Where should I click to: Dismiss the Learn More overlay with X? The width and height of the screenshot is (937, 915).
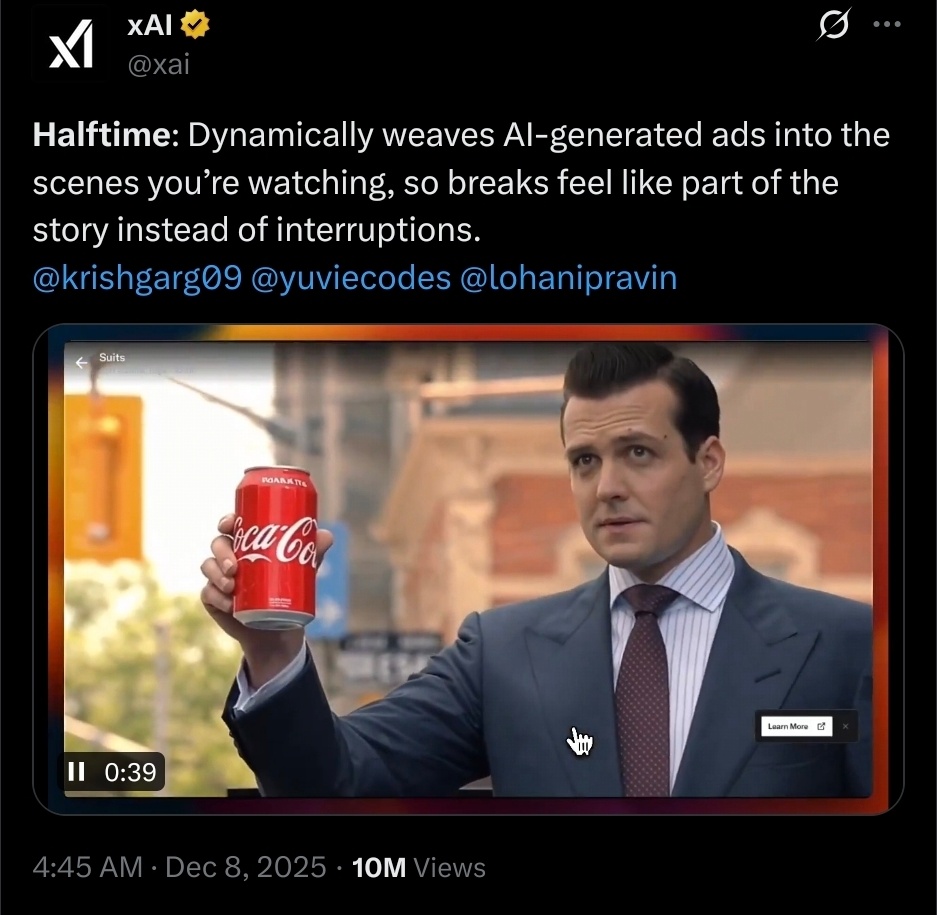845,726
